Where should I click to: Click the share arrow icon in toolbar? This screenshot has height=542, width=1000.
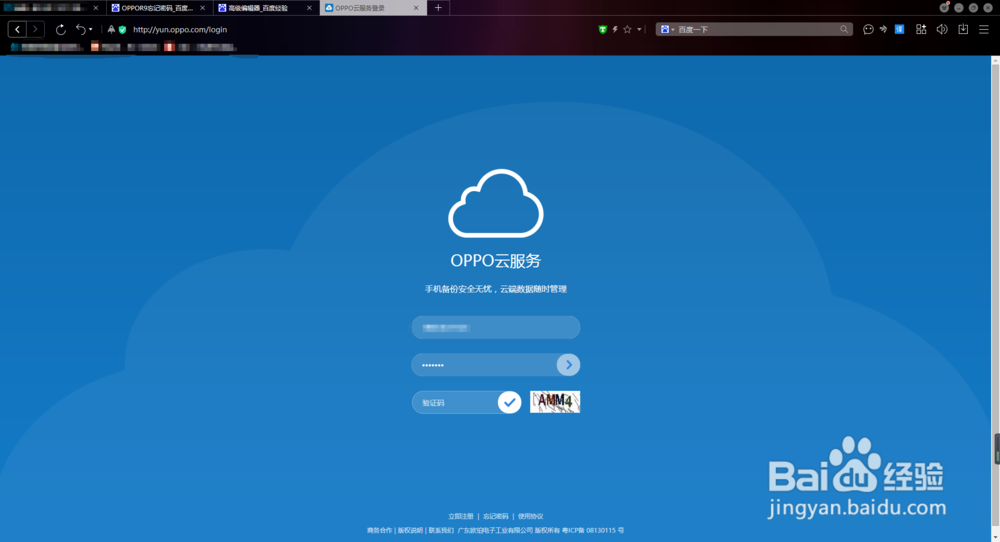pos(883,29)
